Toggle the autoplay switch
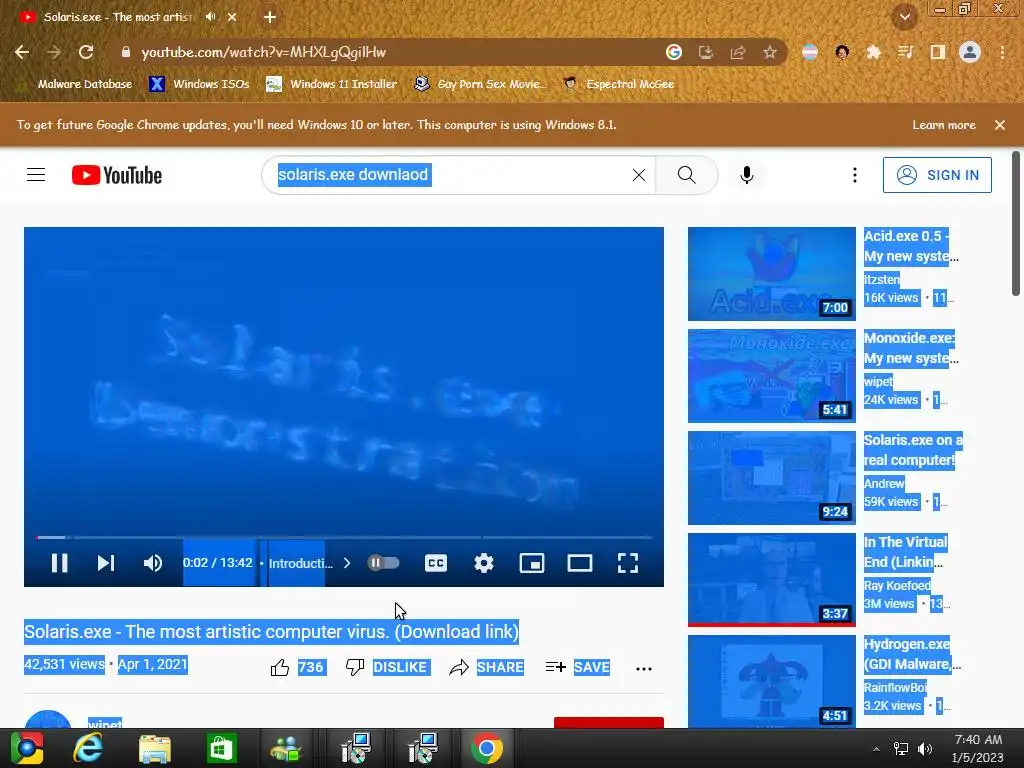The width and height of the screenshot is (1024, 768). pos(383,563)
